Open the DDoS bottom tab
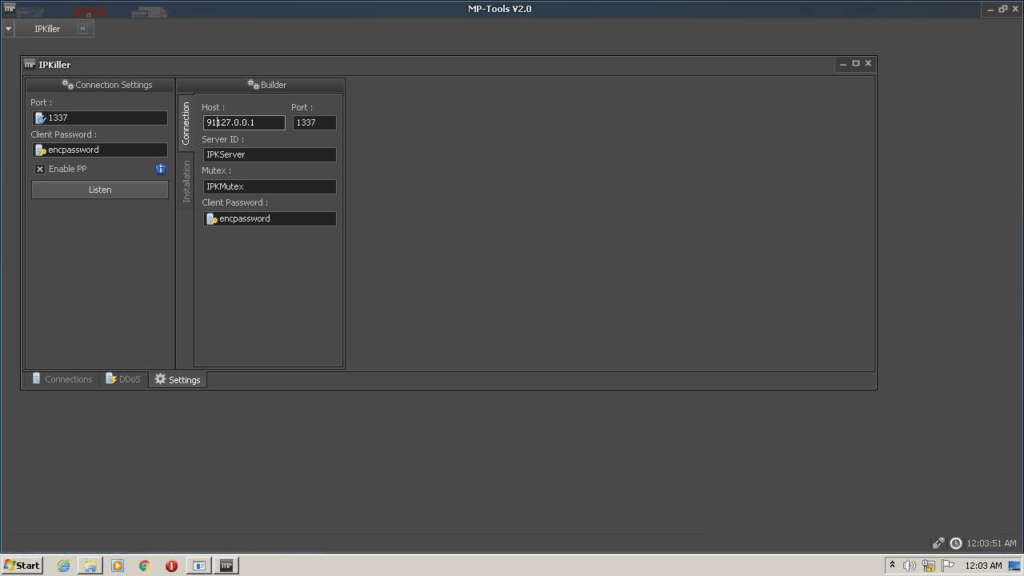 tap(123, 379)
